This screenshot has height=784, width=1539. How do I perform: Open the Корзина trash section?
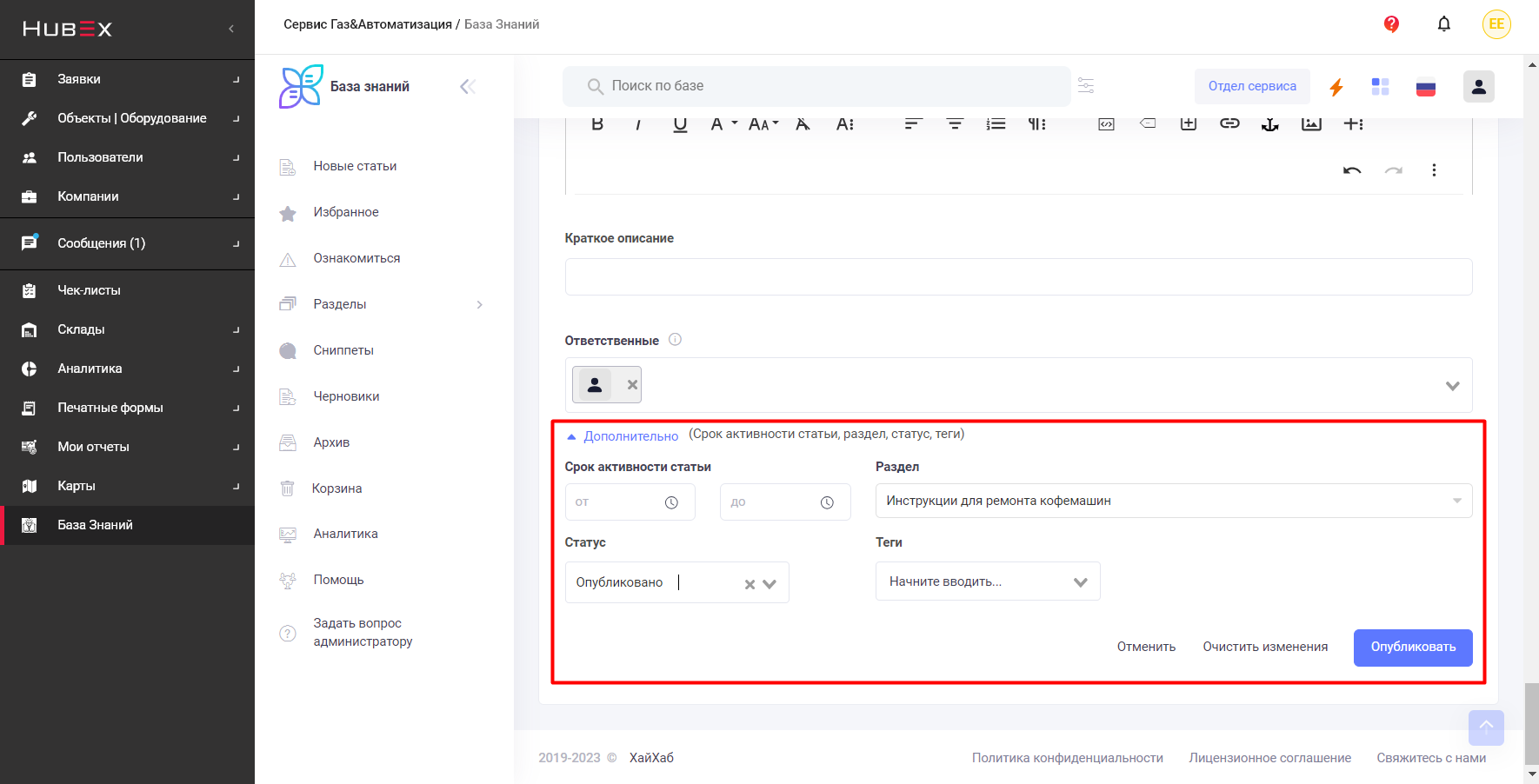[336, 488]
